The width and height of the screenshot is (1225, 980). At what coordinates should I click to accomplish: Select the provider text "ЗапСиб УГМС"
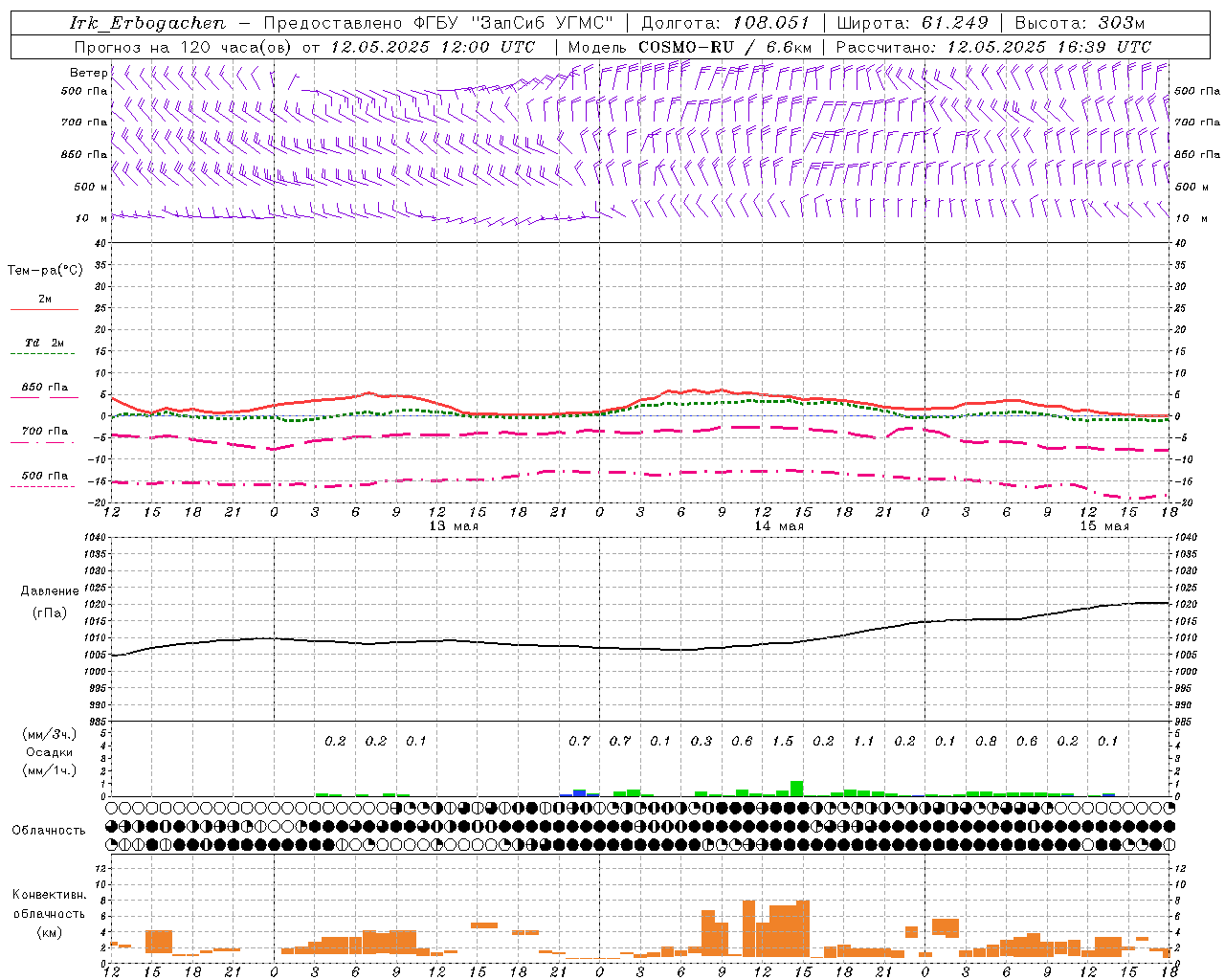(542, 23)
